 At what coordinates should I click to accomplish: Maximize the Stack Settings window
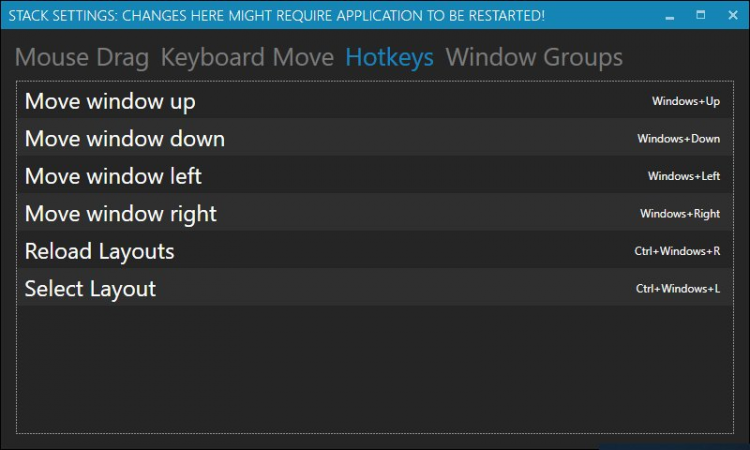[x=700, y=15]
